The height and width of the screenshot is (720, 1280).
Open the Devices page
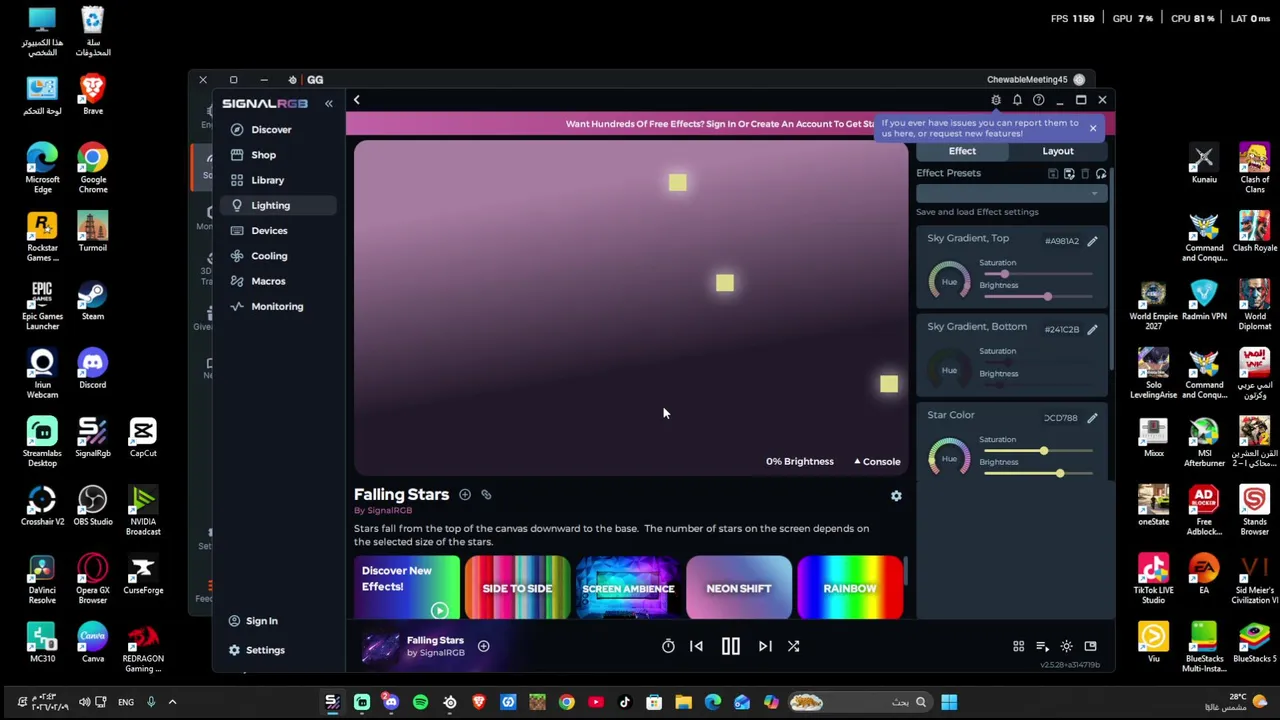pyautogui.click(x=269, y=230)
